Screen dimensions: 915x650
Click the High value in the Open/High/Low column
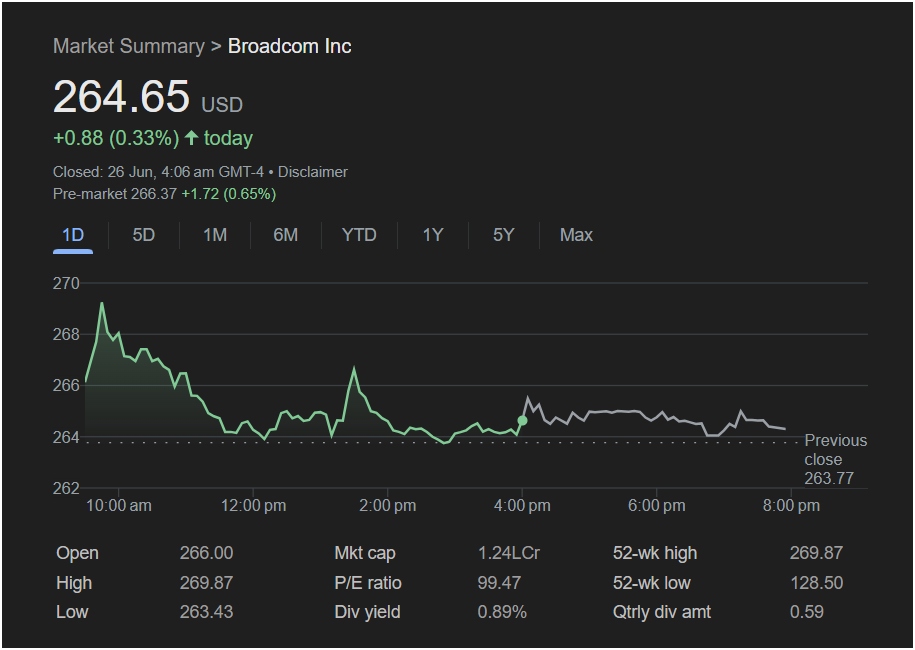pyautogui.click(x=207, y=583)
